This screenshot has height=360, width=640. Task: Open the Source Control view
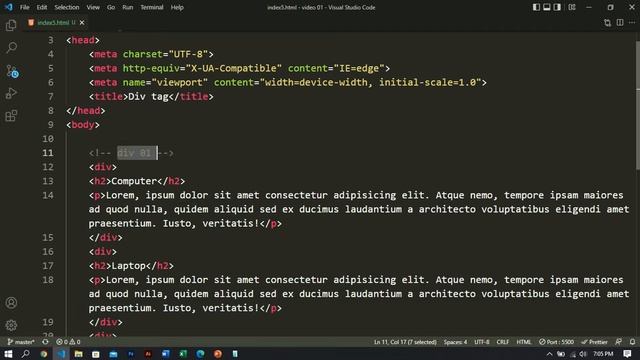pos(12,71)
